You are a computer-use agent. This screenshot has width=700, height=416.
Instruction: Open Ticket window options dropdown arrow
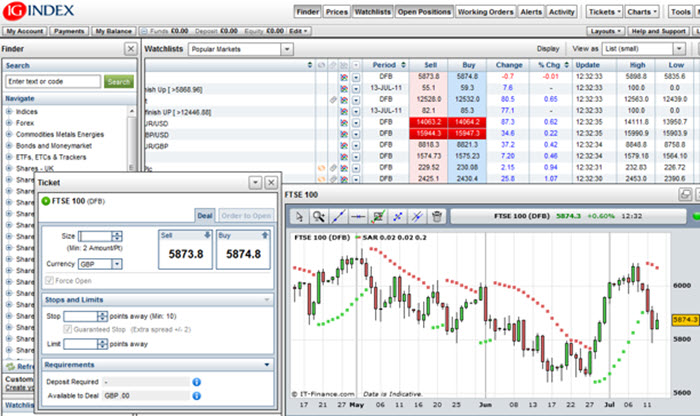[255, 183]
